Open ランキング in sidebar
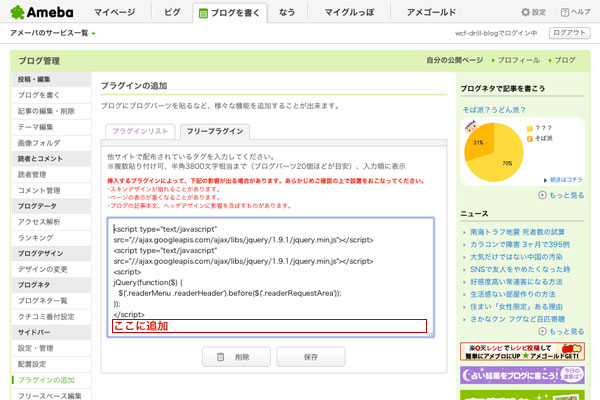The height and width of the screenshot is (400, 600). (51, 238)
